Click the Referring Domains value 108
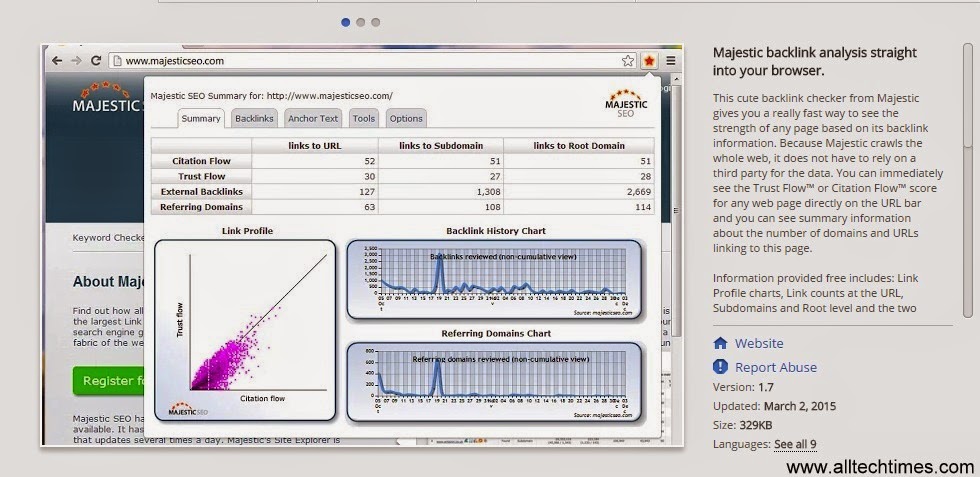 click(492, 207)
